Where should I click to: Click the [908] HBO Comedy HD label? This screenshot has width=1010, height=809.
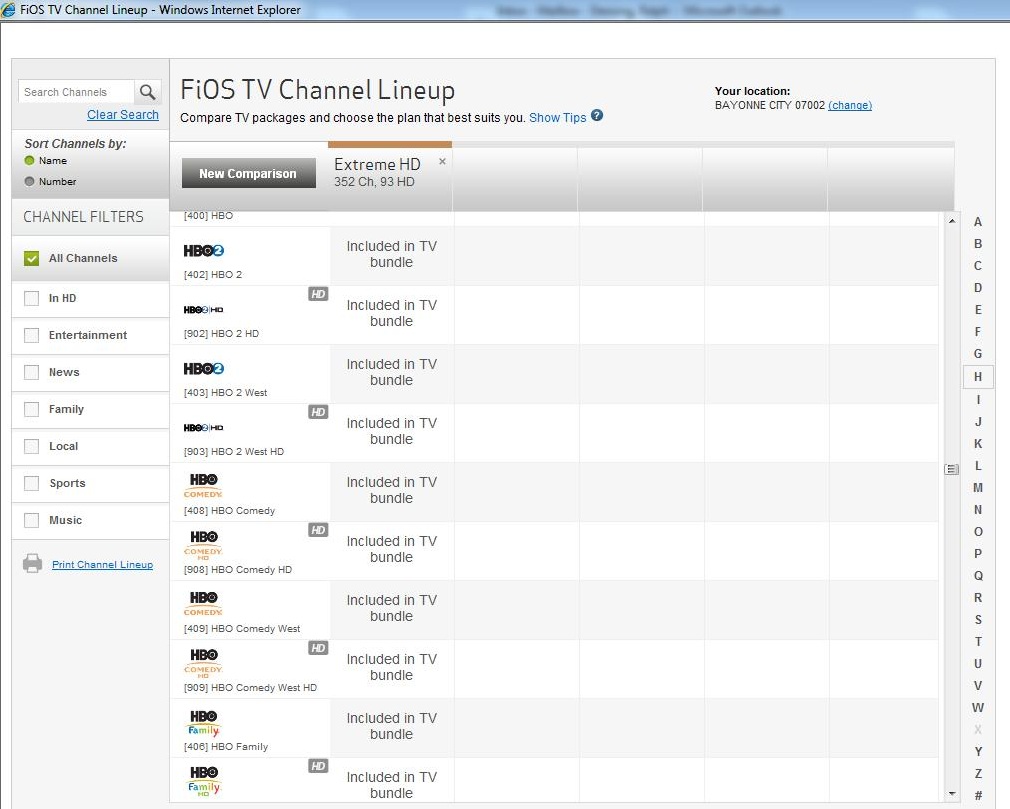(x=238, y=569)
